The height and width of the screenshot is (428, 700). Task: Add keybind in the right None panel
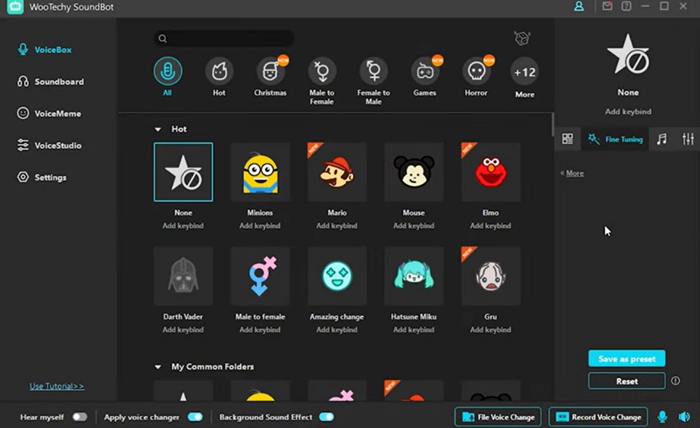pos(628,112)
